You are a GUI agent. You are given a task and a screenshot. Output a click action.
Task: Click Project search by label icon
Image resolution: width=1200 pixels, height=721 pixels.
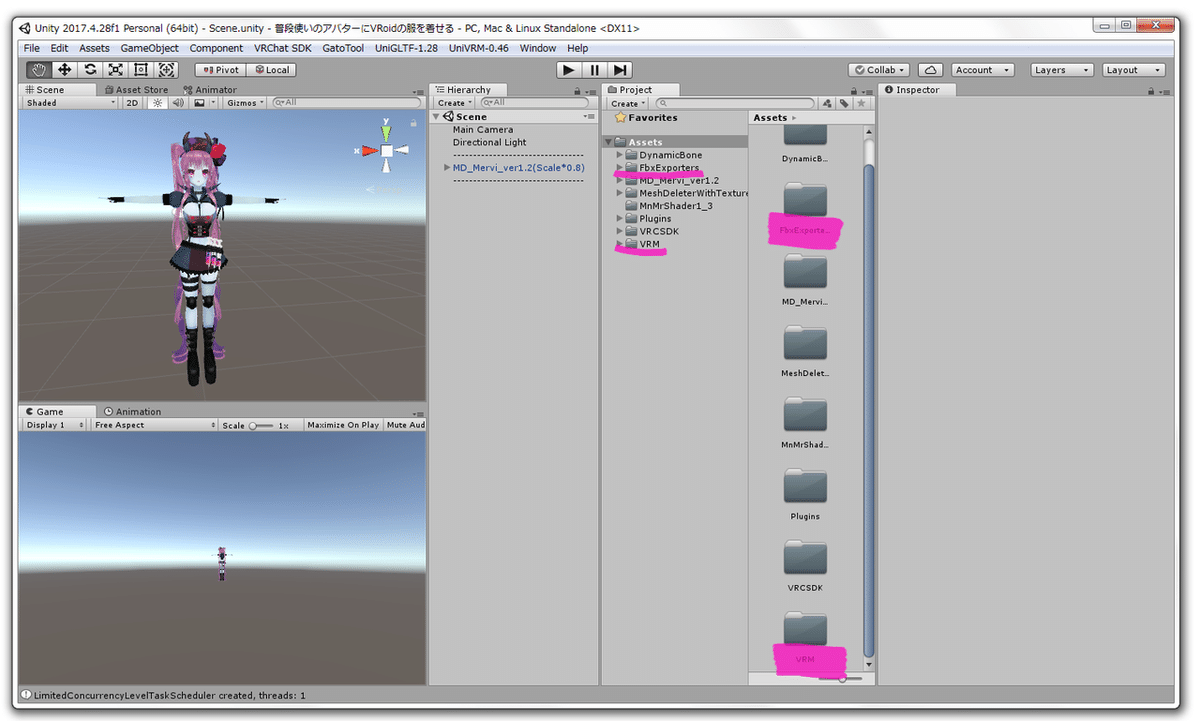tap(844, 103)
